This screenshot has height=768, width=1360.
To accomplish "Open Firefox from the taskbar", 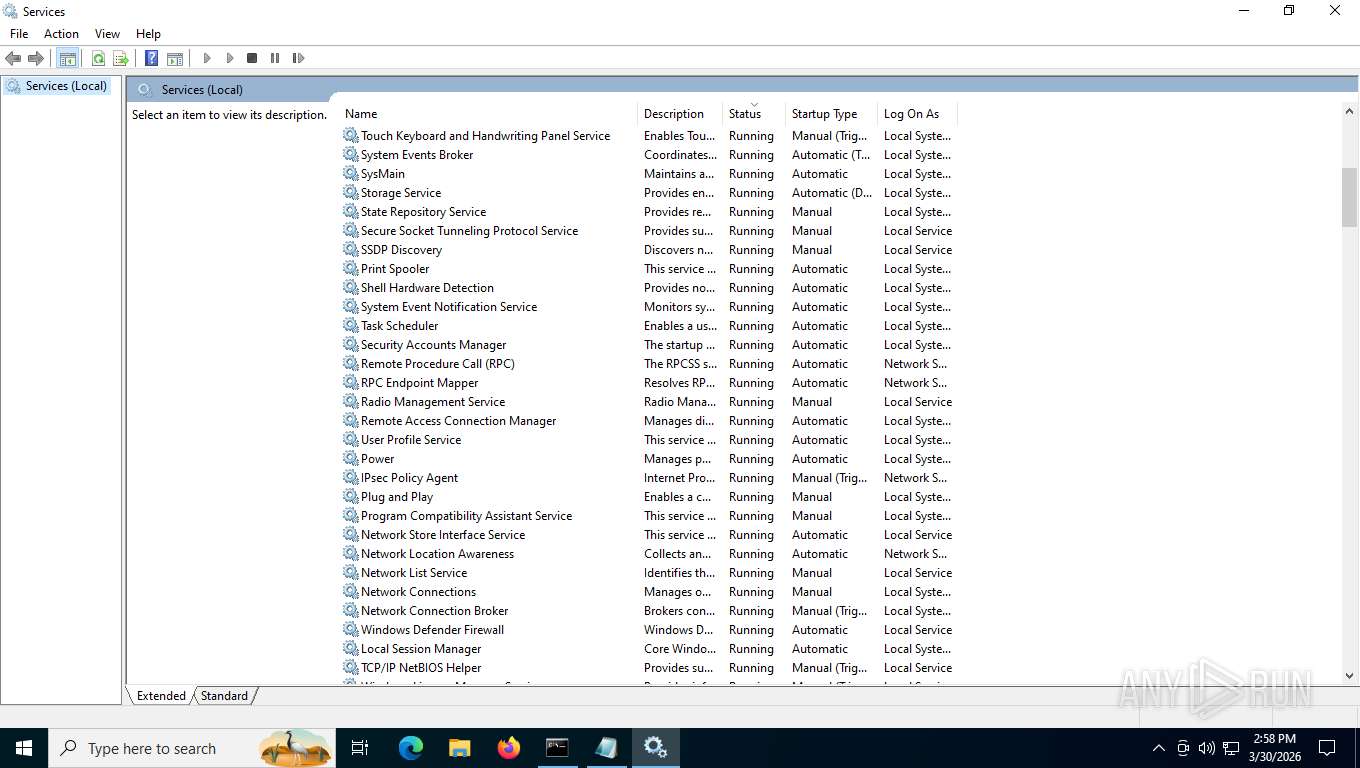I will point(509,748).
